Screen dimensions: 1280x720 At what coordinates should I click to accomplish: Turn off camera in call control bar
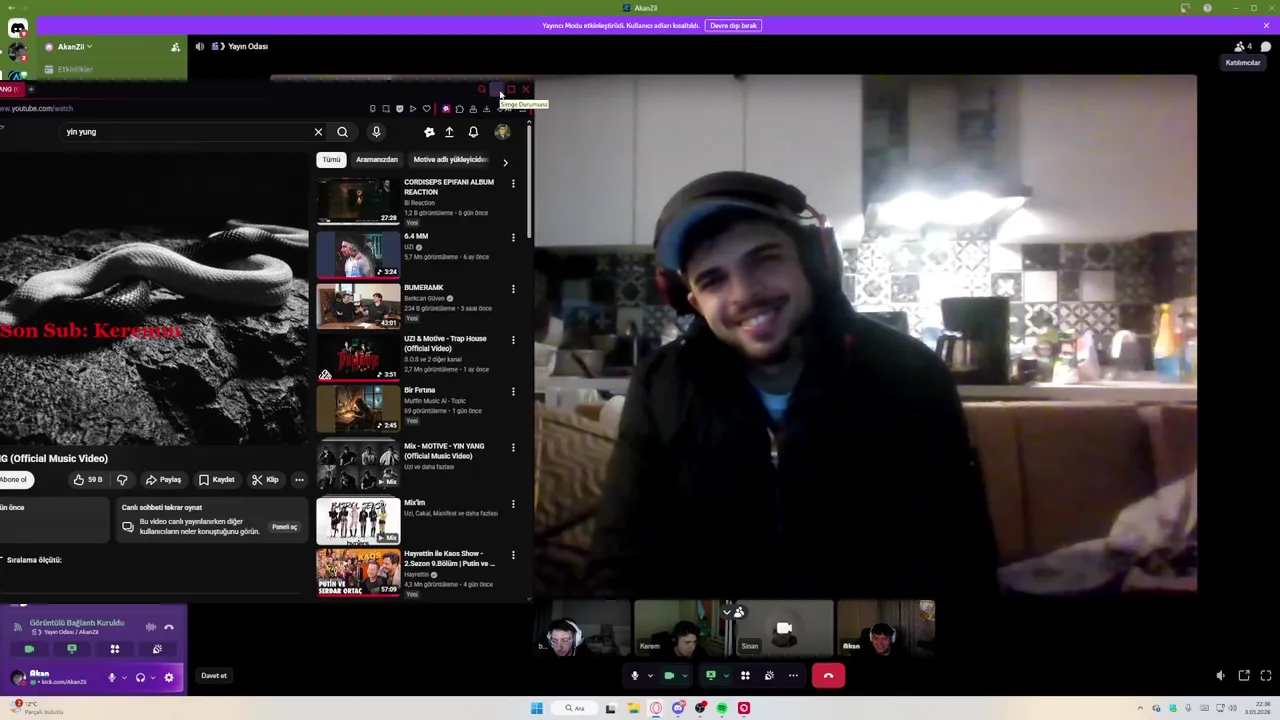click(x=669, y=676)
